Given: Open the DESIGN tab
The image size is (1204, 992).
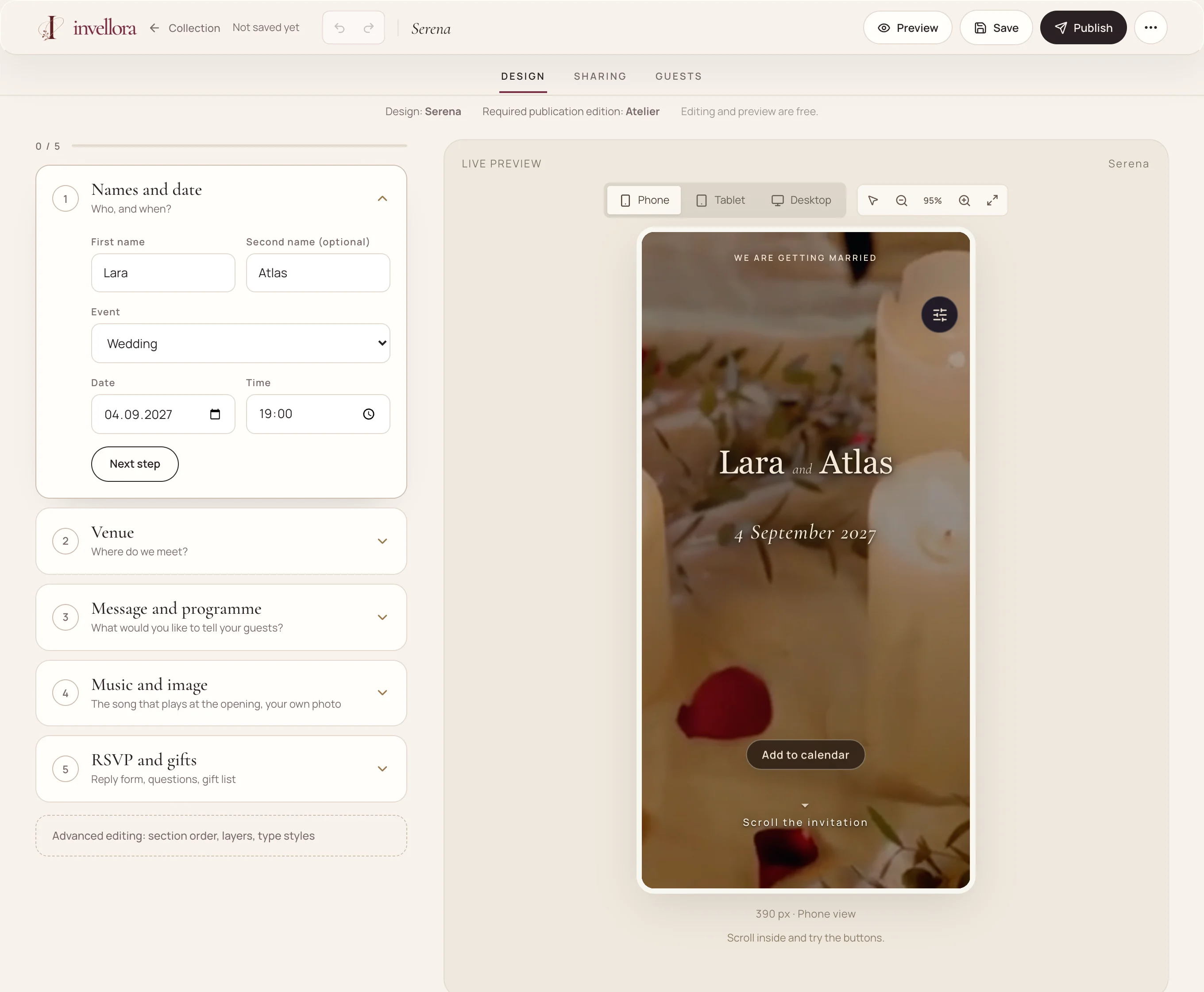Looking at the screenshot, I should 523,76.
